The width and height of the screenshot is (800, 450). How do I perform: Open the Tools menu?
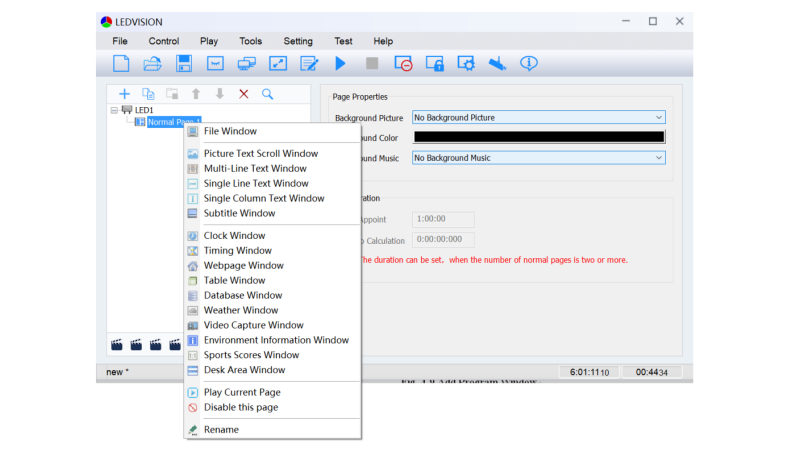click(x=251, y=41)
